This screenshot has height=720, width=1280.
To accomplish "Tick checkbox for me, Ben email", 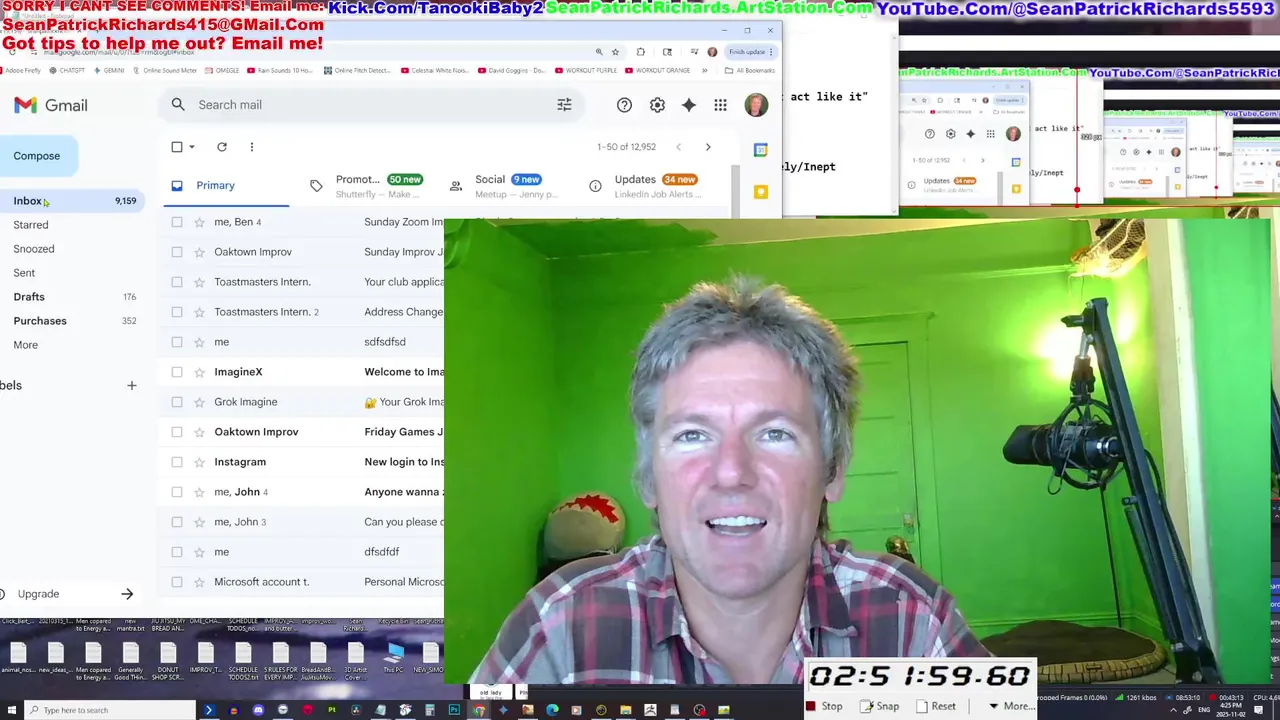I will pos(177,222).
